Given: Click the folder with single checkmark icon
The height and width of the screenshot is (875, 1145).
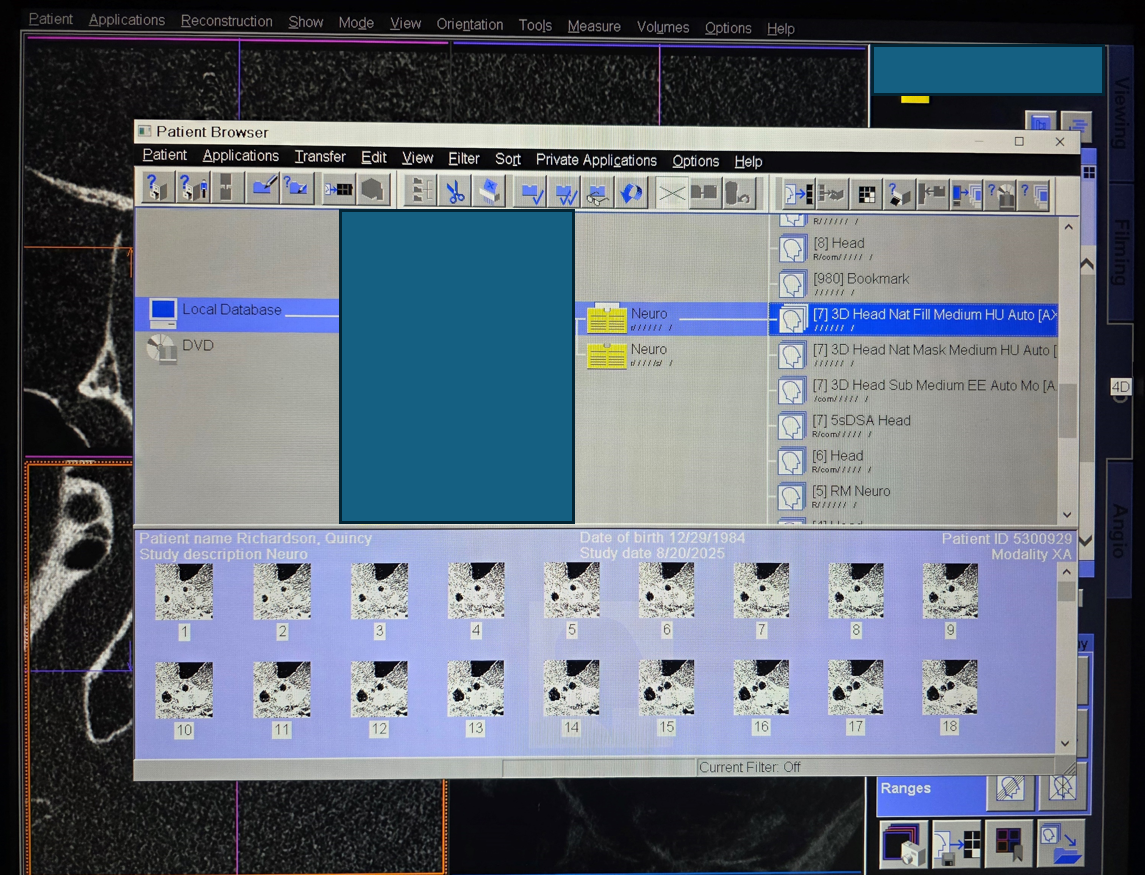Looking at the screenshot, I should click(x=531, y=192).
